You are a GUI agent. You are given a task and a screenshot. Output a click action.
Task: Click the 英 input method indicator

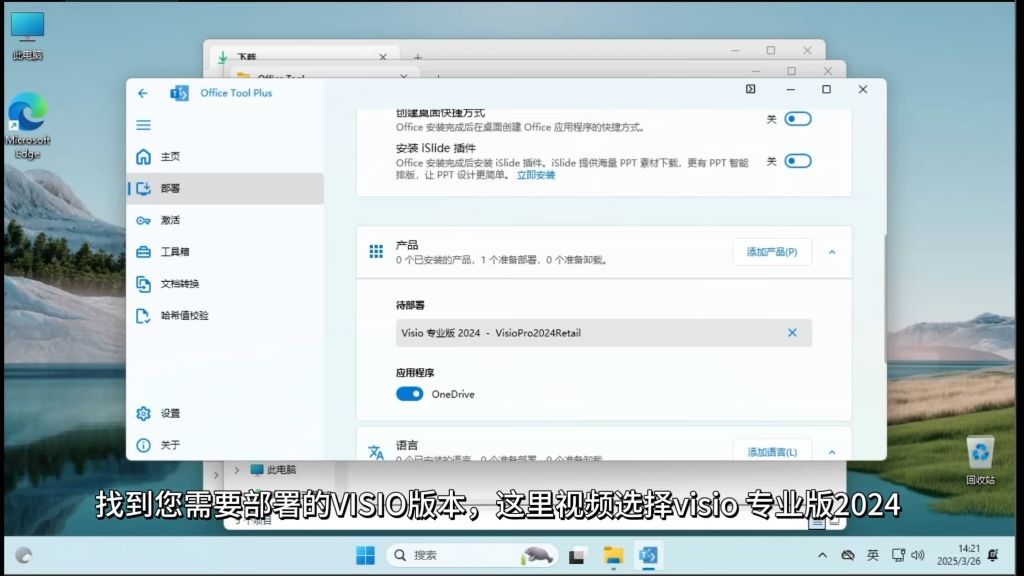[x=872, y=555]
